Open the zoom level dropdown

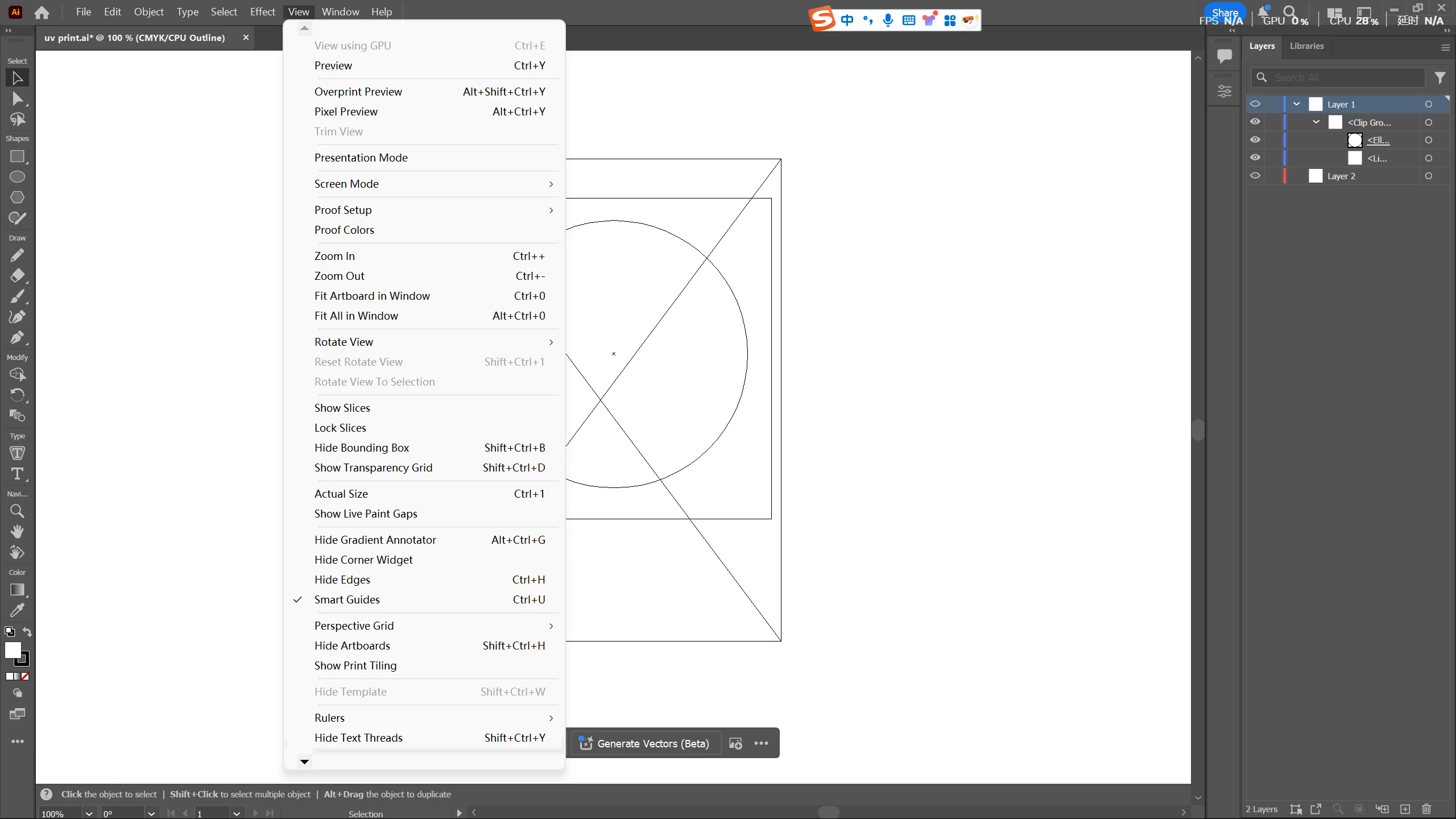[89, 813]
